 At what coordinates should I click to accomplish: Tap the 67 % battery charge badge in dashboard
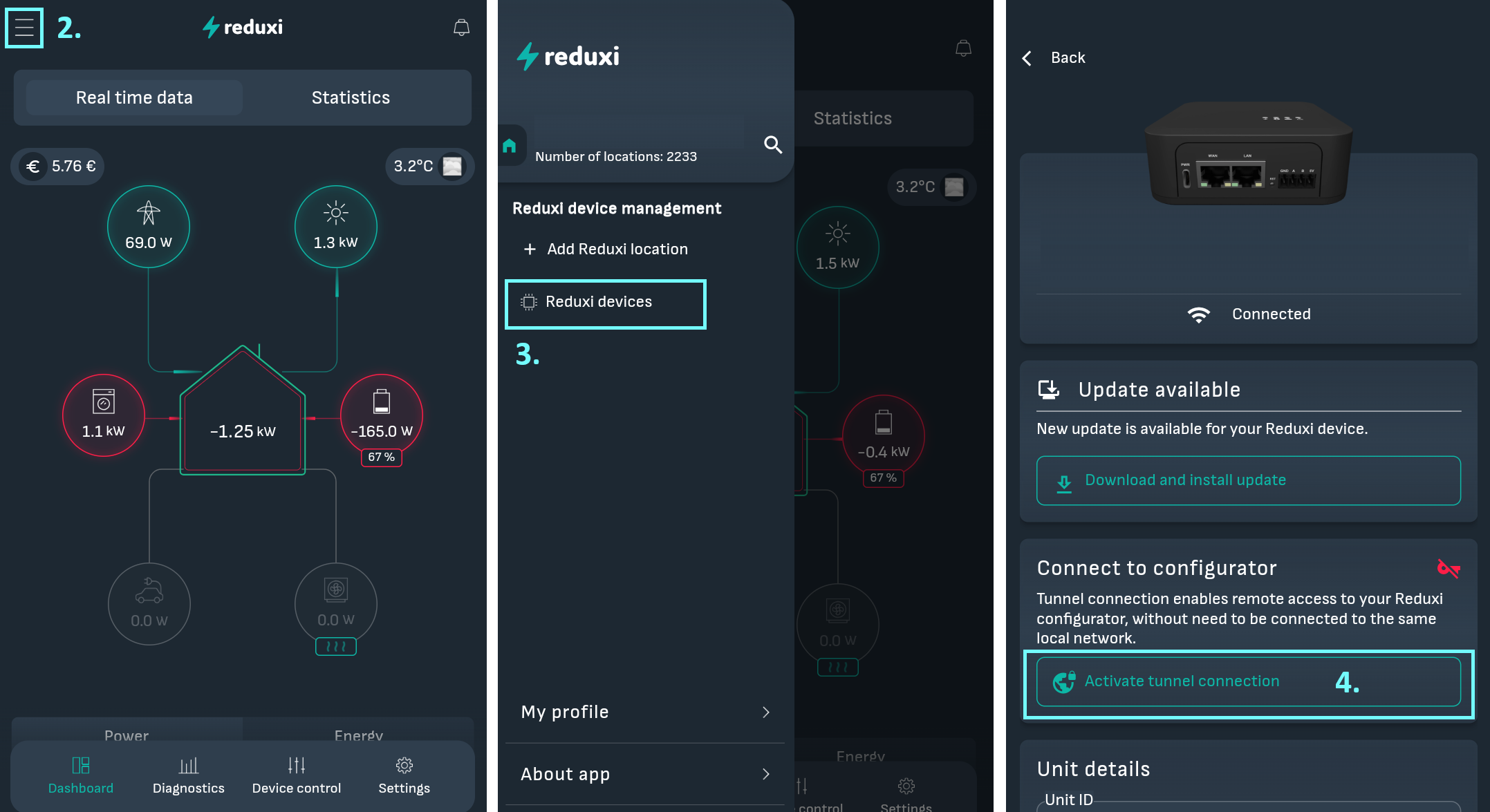pos(382,457)
